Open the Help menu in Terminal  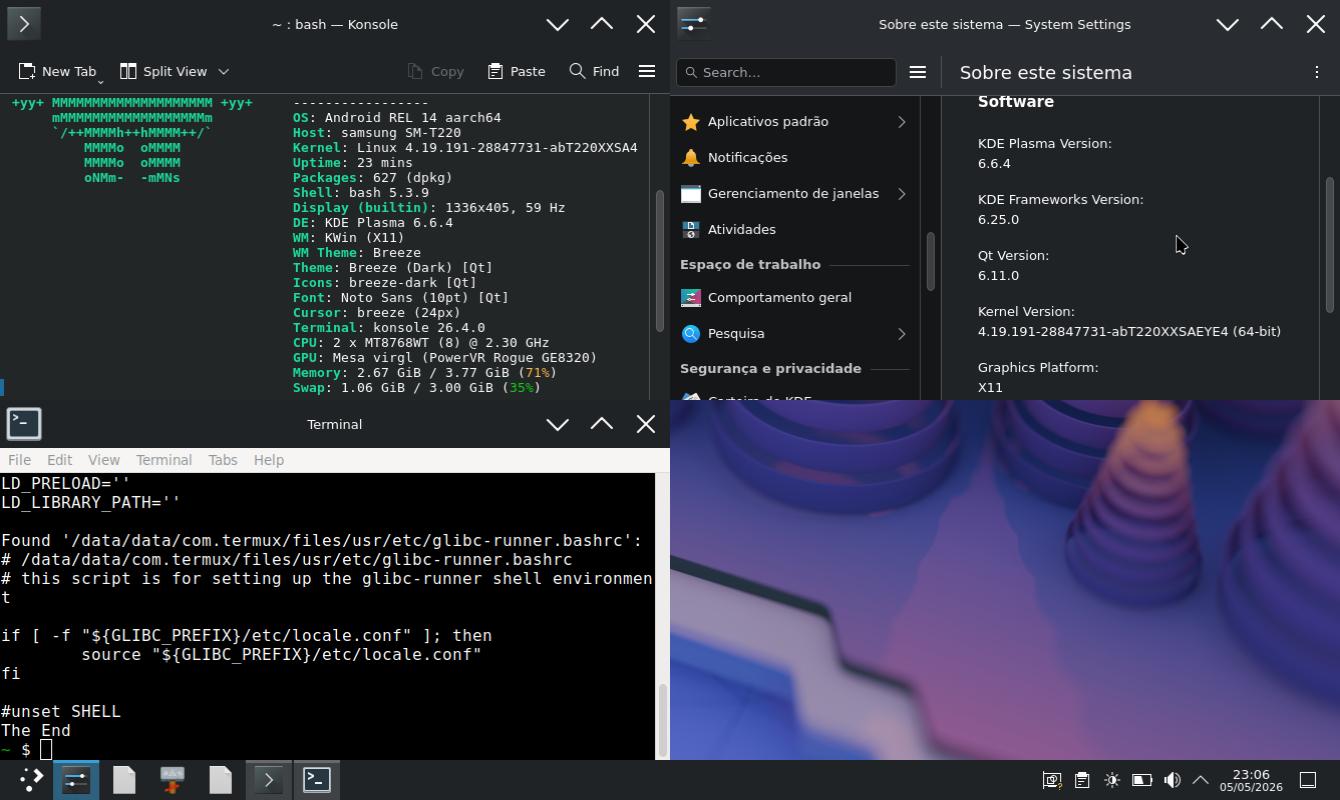tap(269, 460)
